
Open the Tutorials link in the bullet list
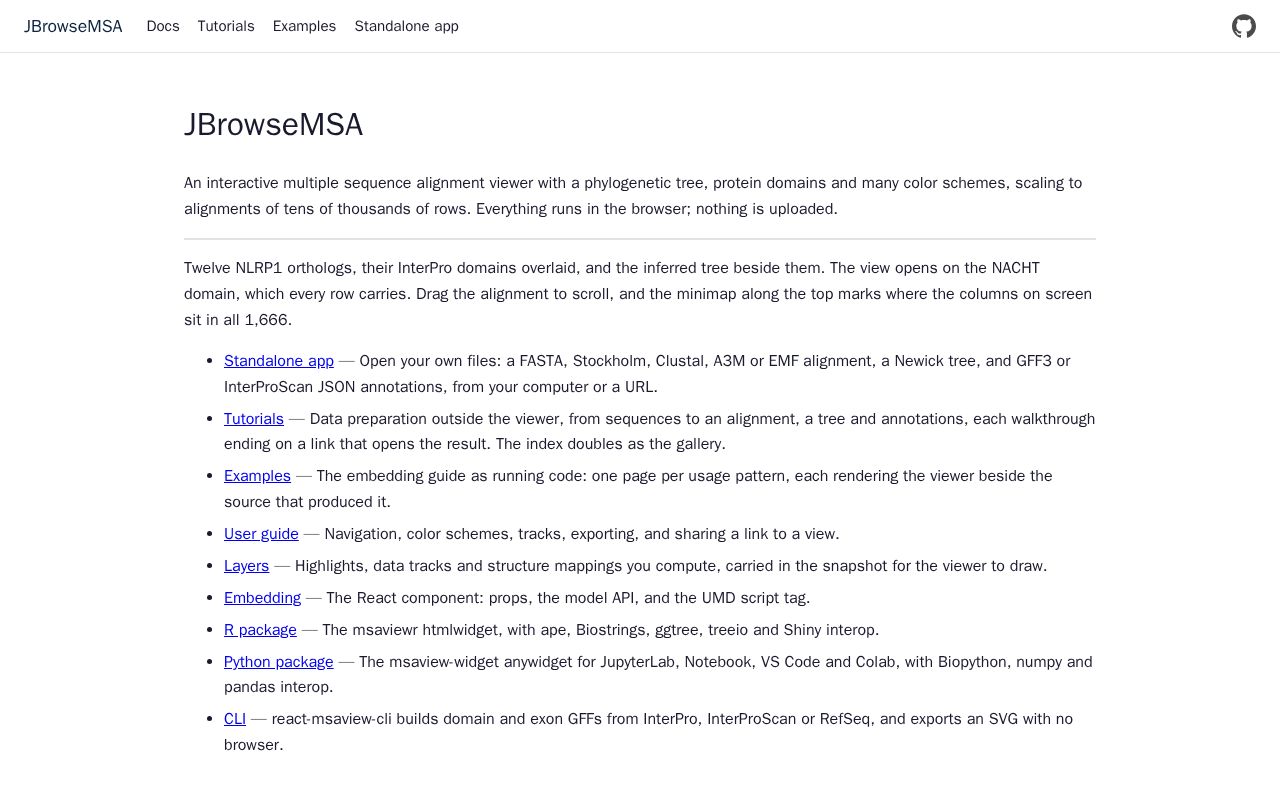tap(254, 419)
